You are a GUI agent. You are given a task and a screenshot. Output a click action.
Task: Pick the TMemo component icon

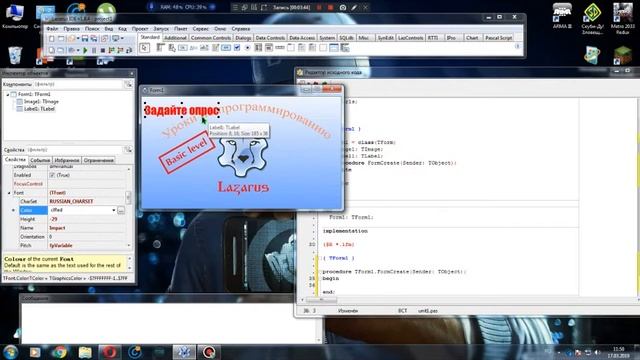(x=215, y=48)
